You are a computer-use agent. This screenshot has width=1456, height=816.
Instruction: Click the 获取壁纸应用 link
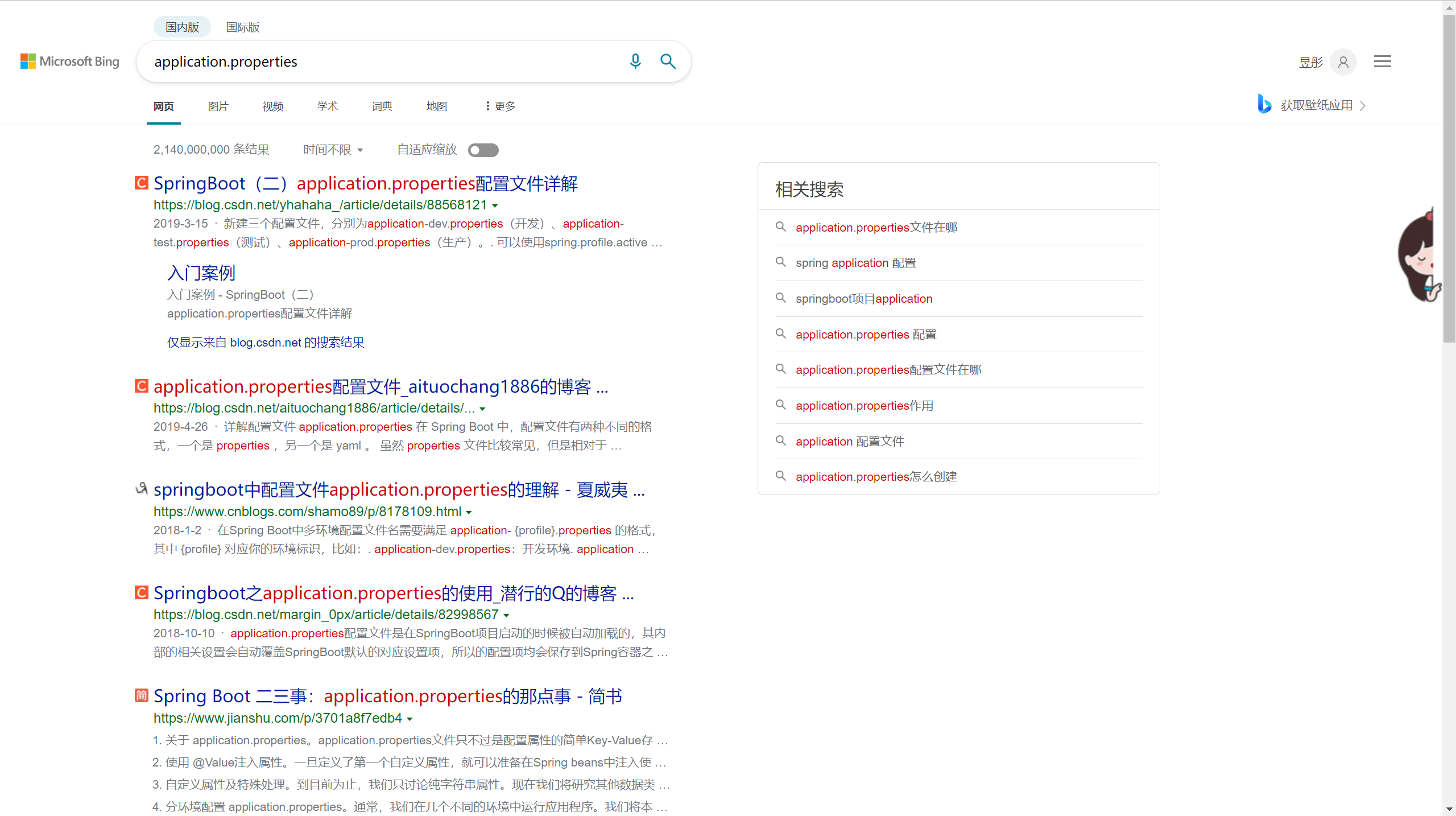click(1316, 105)
